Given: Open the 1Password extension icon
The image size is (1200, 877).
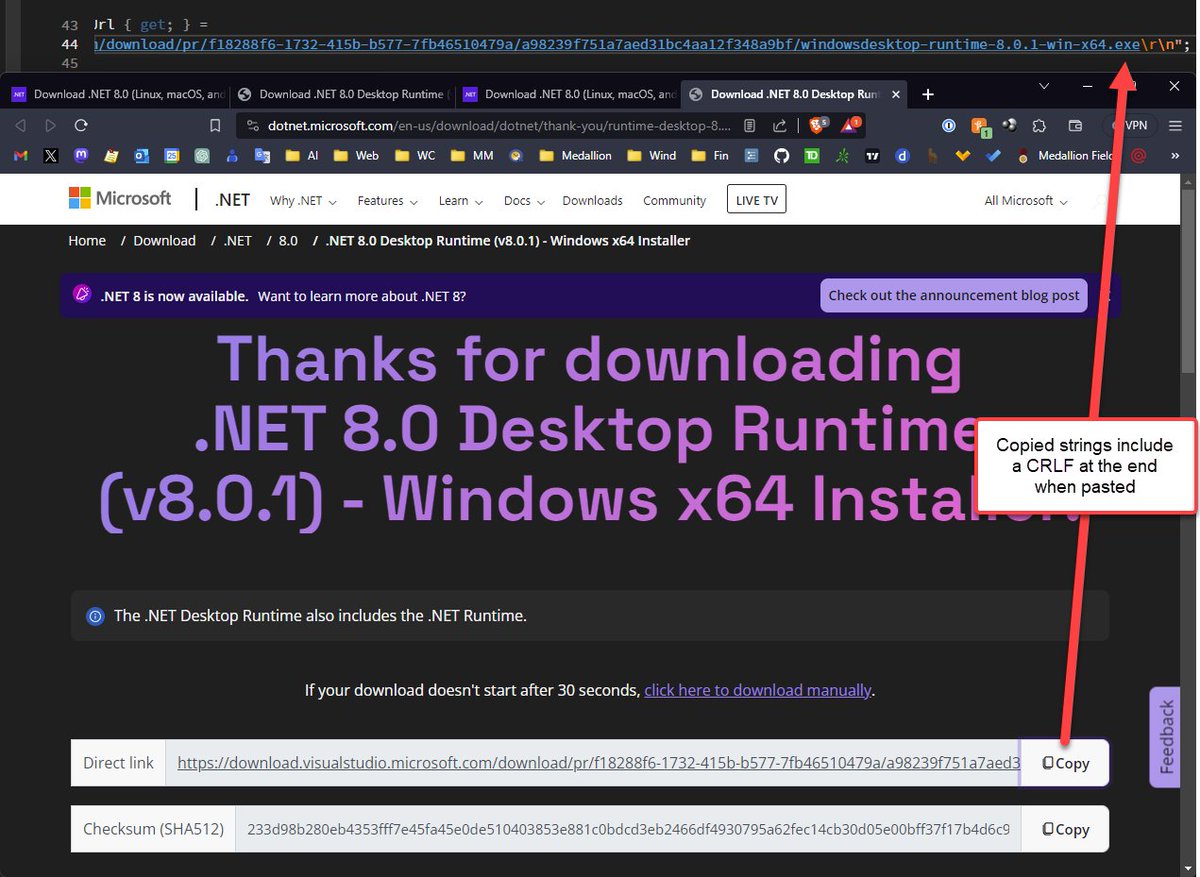Looking at the screenshot, I should pos(949,126).
